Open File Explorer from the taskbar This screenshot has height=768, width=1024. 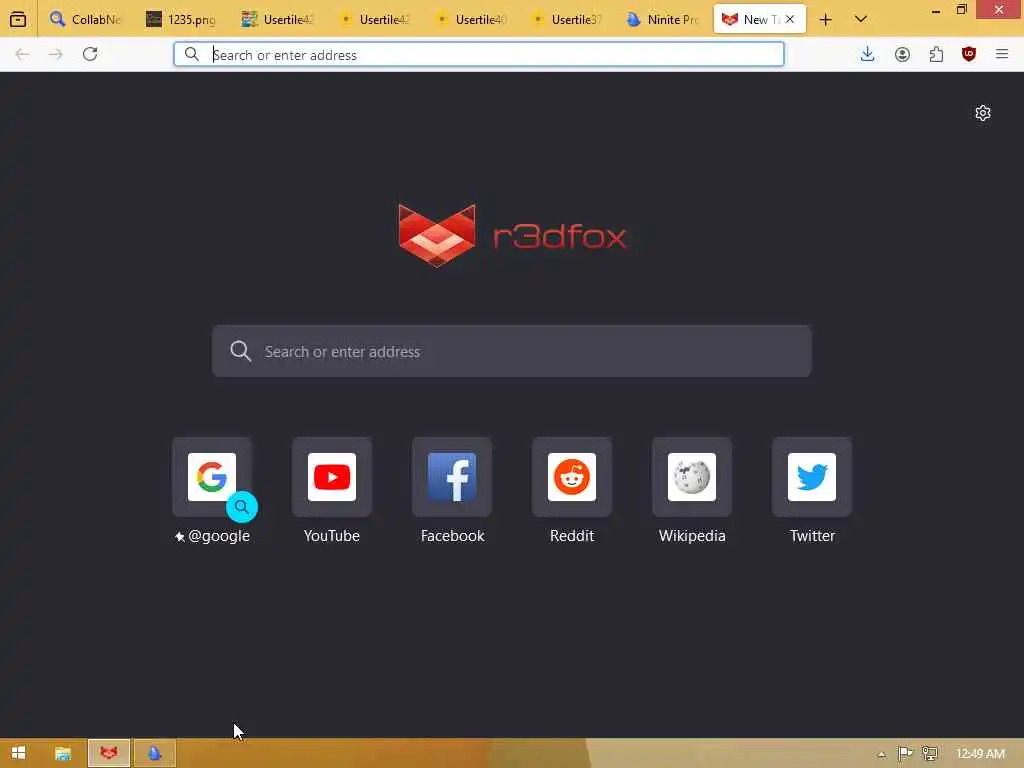pos(63,753)
